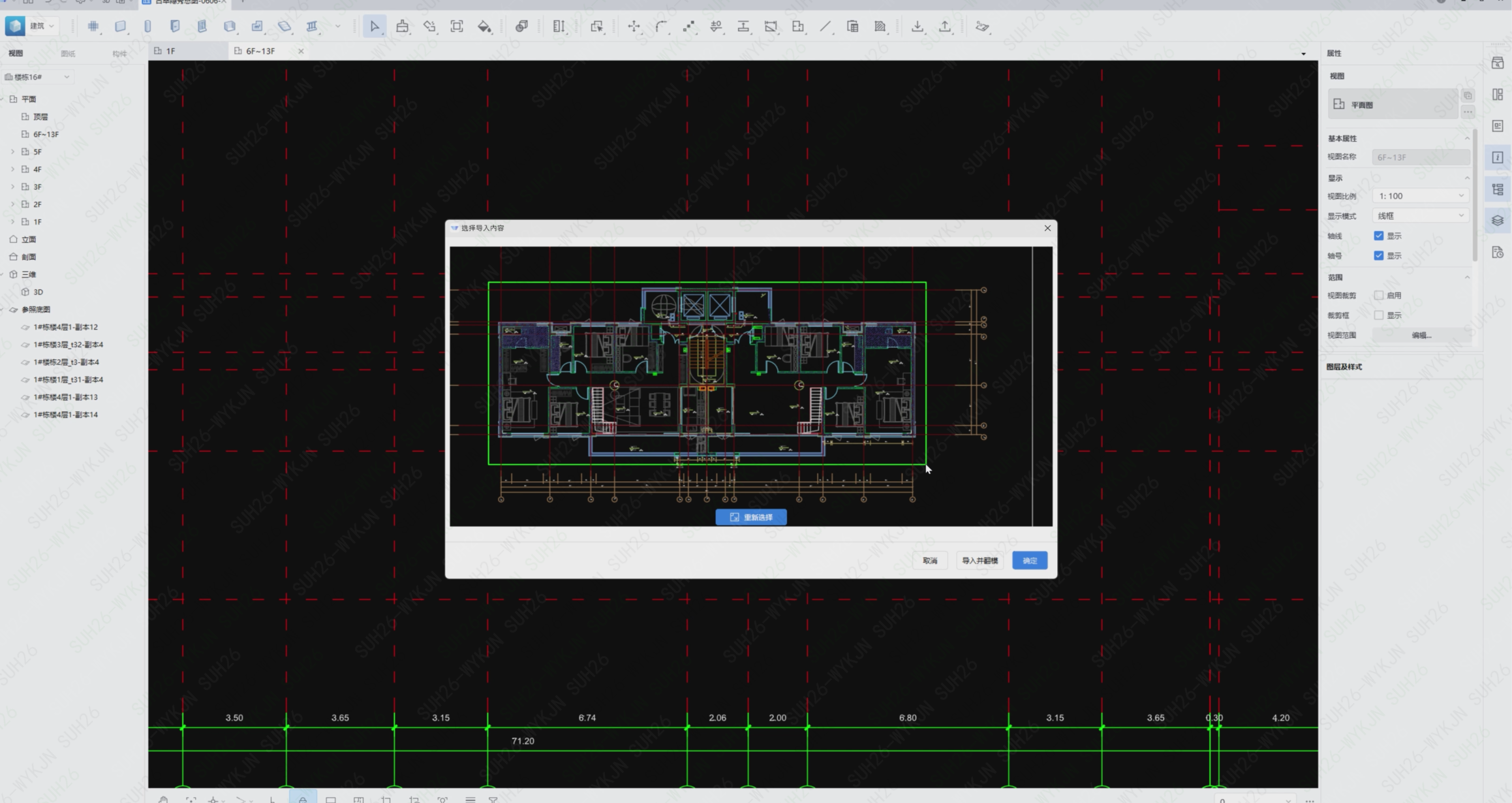The width and height of the screenshot is (1512, 803).
Task: Click the 重新选择 button in dialog
Action: pos(750,517)
